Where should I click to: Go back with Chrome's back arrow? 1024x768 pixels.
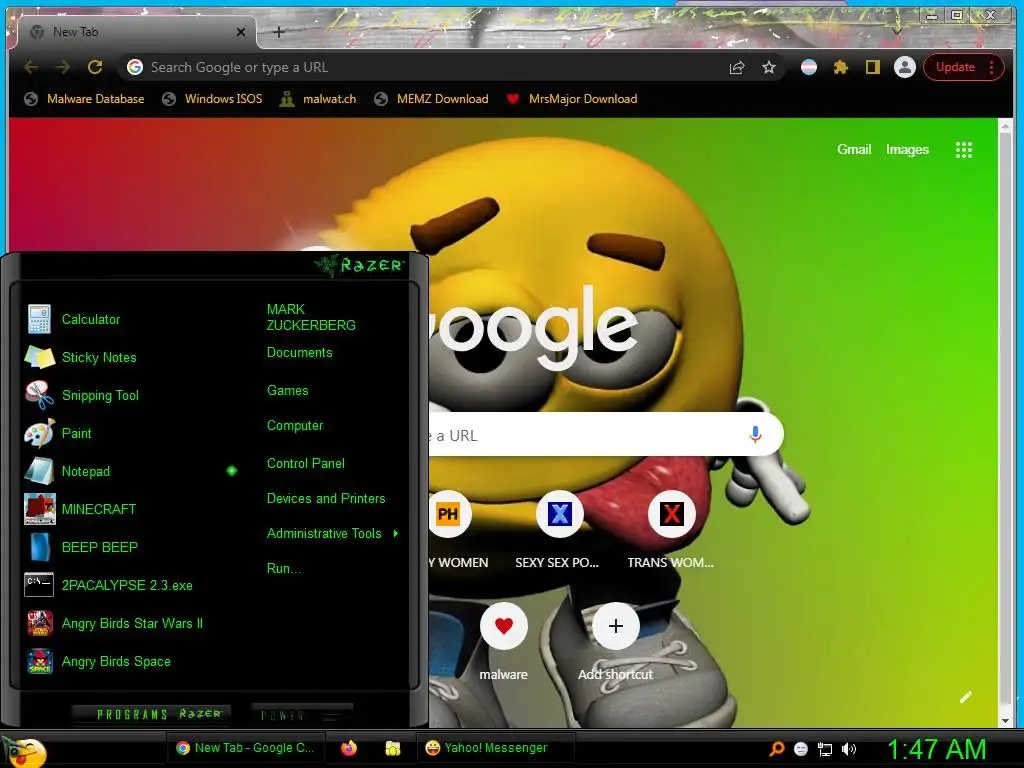point(31,67)
